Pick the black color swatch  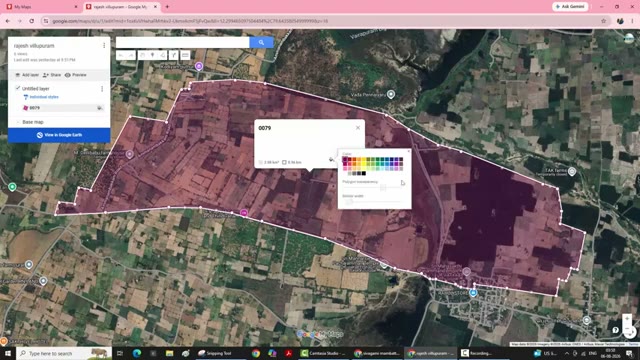point(364,173)
